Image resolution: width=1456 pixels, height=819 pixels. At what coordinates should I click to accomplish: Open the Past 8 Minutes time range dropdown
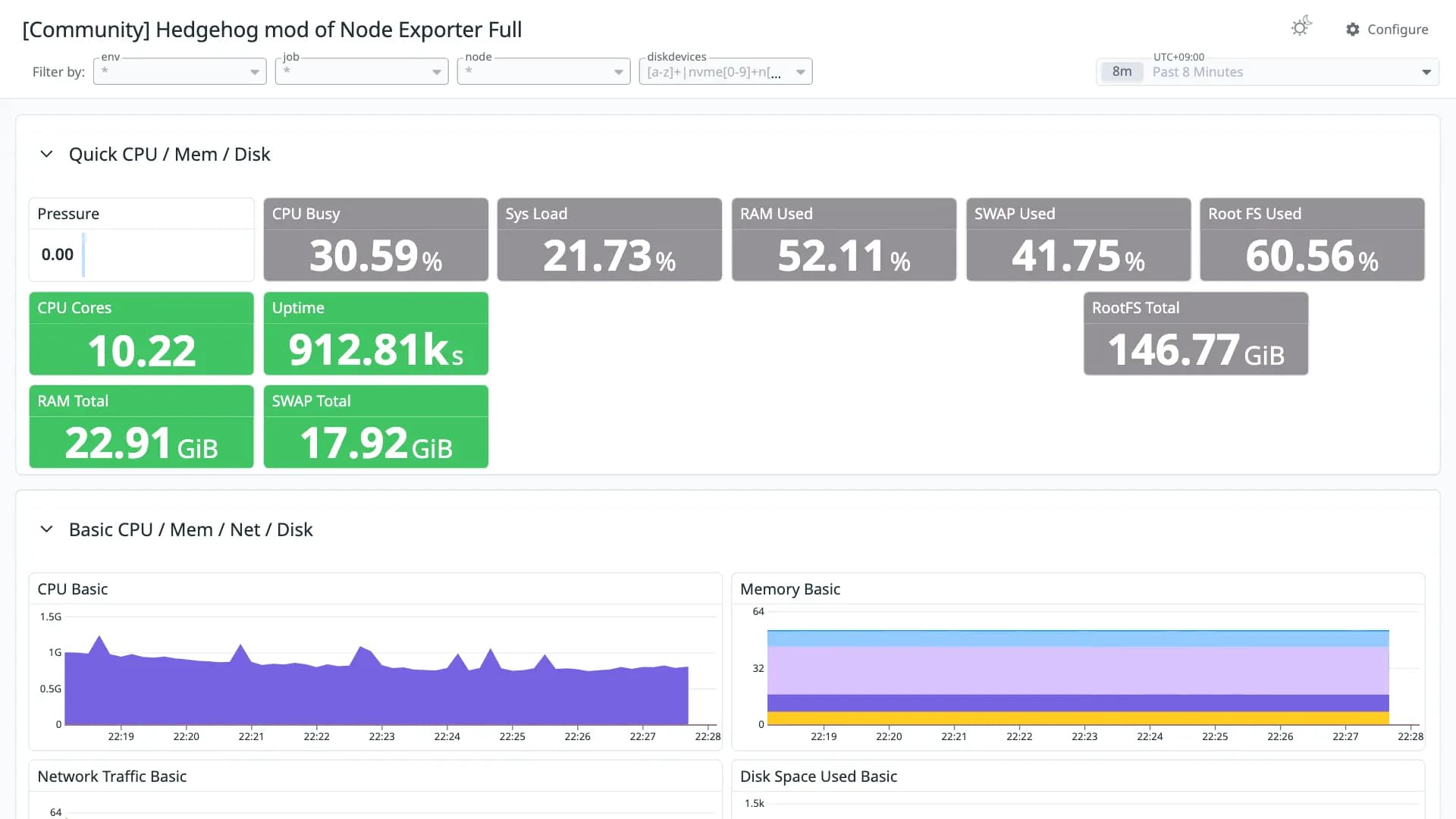pos(1267,71)
